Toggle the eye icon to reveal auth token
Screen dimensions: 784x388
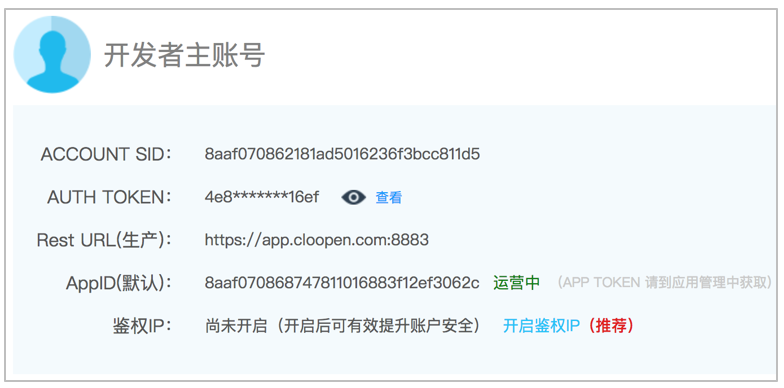(x=354, y=198)
